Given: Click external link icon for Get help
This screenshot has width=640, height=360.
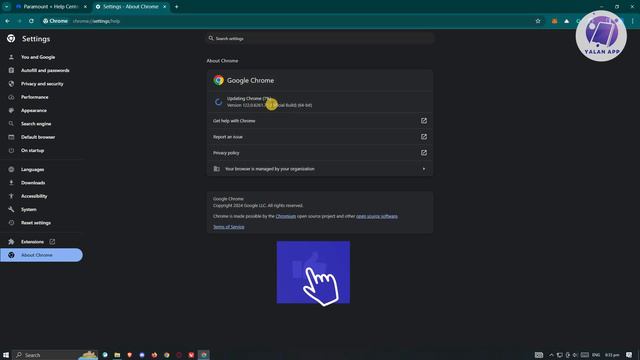Looking at the screenshot, I should 424,121.
